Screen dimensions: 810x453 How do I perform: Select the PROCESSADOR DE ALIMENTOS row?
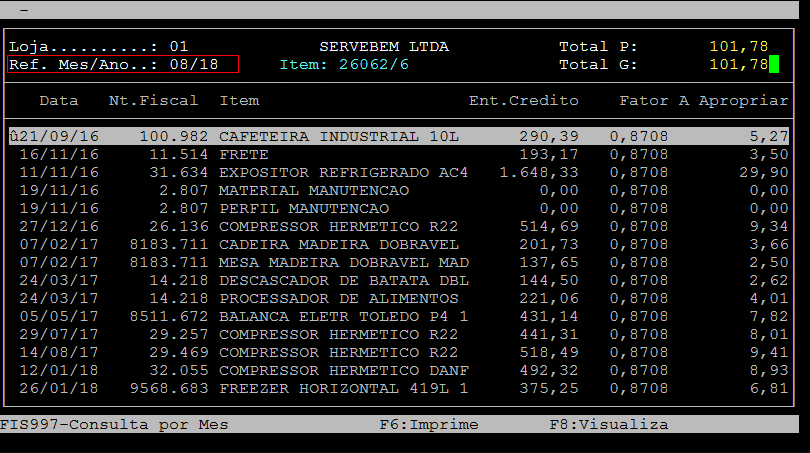coord(338,299)
